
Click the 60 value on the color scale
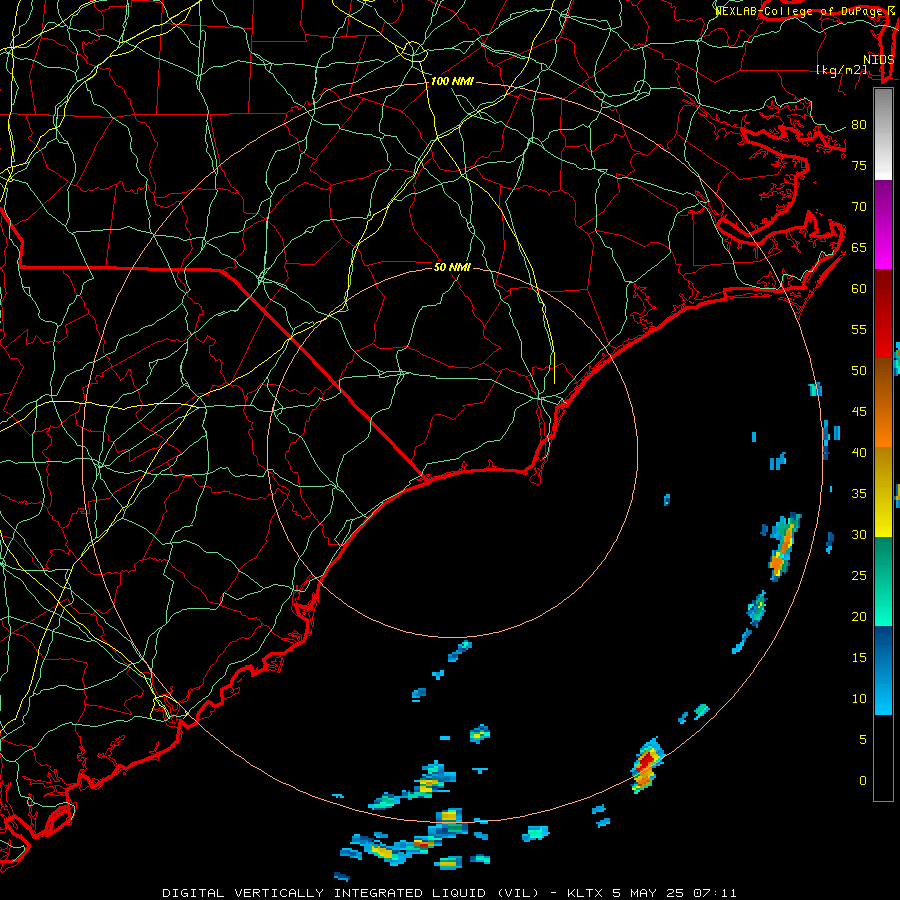[859, 289]
